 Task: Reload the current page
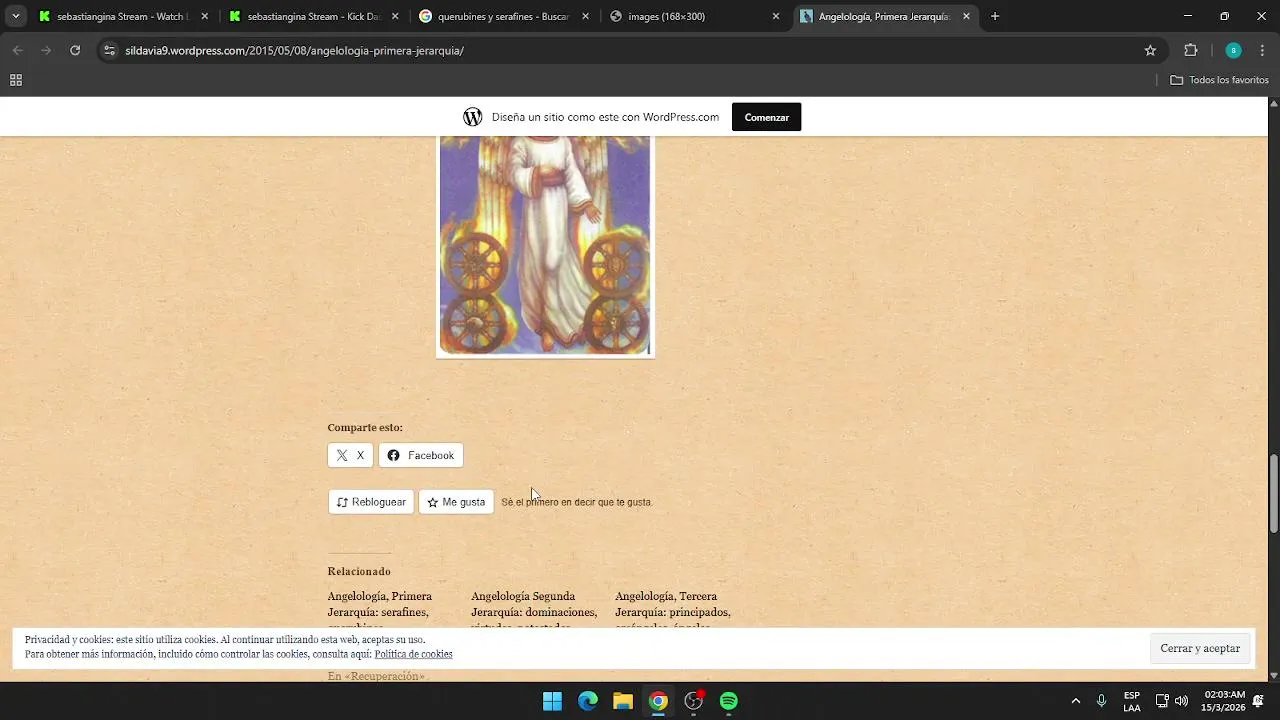pos(75,50)
